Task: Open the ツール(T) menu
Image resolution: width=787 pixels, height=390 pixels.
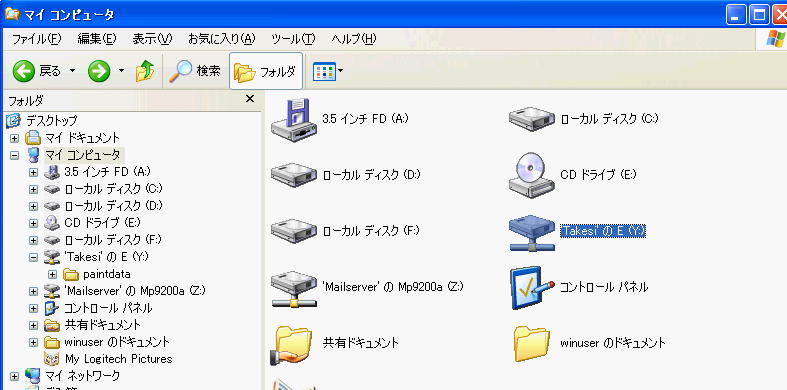Action: (293, 39)
